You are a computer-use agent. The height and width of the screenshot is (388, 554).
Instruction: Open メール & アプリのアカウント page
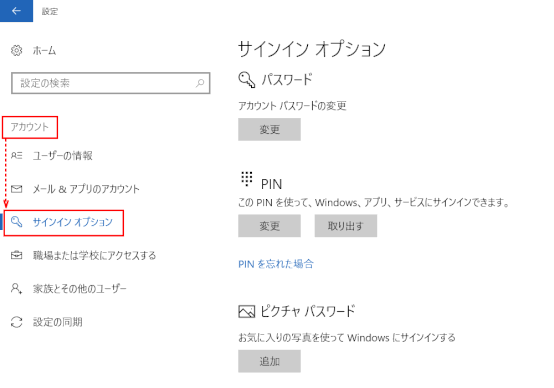click(x=86, y=189)
